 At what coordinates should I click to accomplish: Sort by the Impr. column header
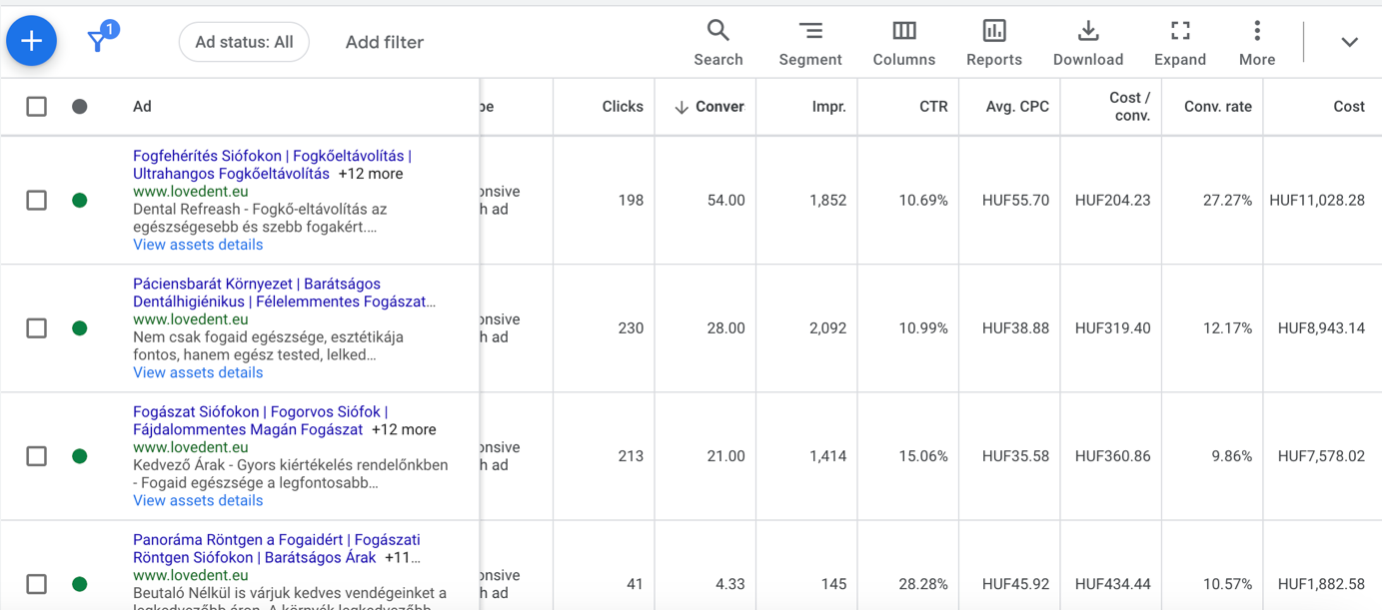coord(829,106)
